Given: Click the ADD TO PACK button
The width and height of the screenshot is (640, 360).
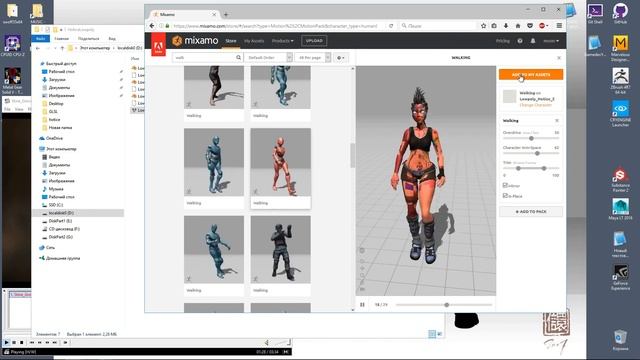Looking at the screenshot, I should coord(531,211).
